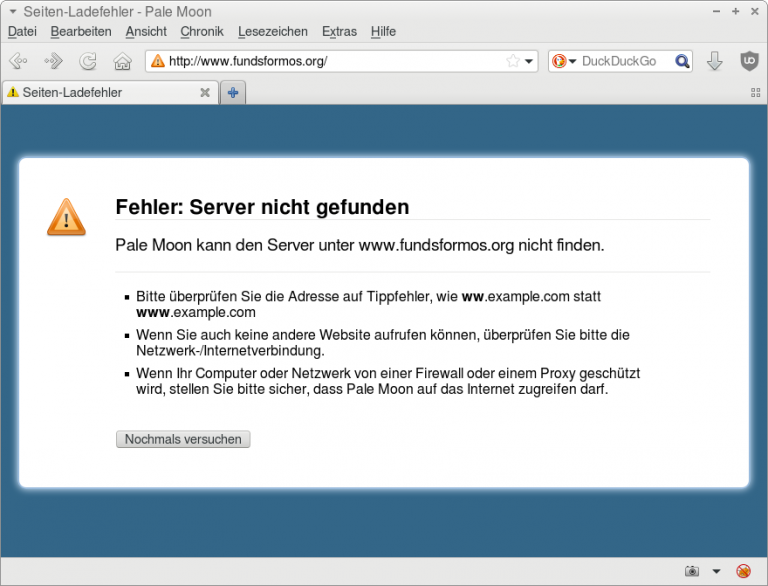Click the bullet about Netzwerk-/Internetverbindung
Screen dimensions: 768x586
[x=383, y=342]
